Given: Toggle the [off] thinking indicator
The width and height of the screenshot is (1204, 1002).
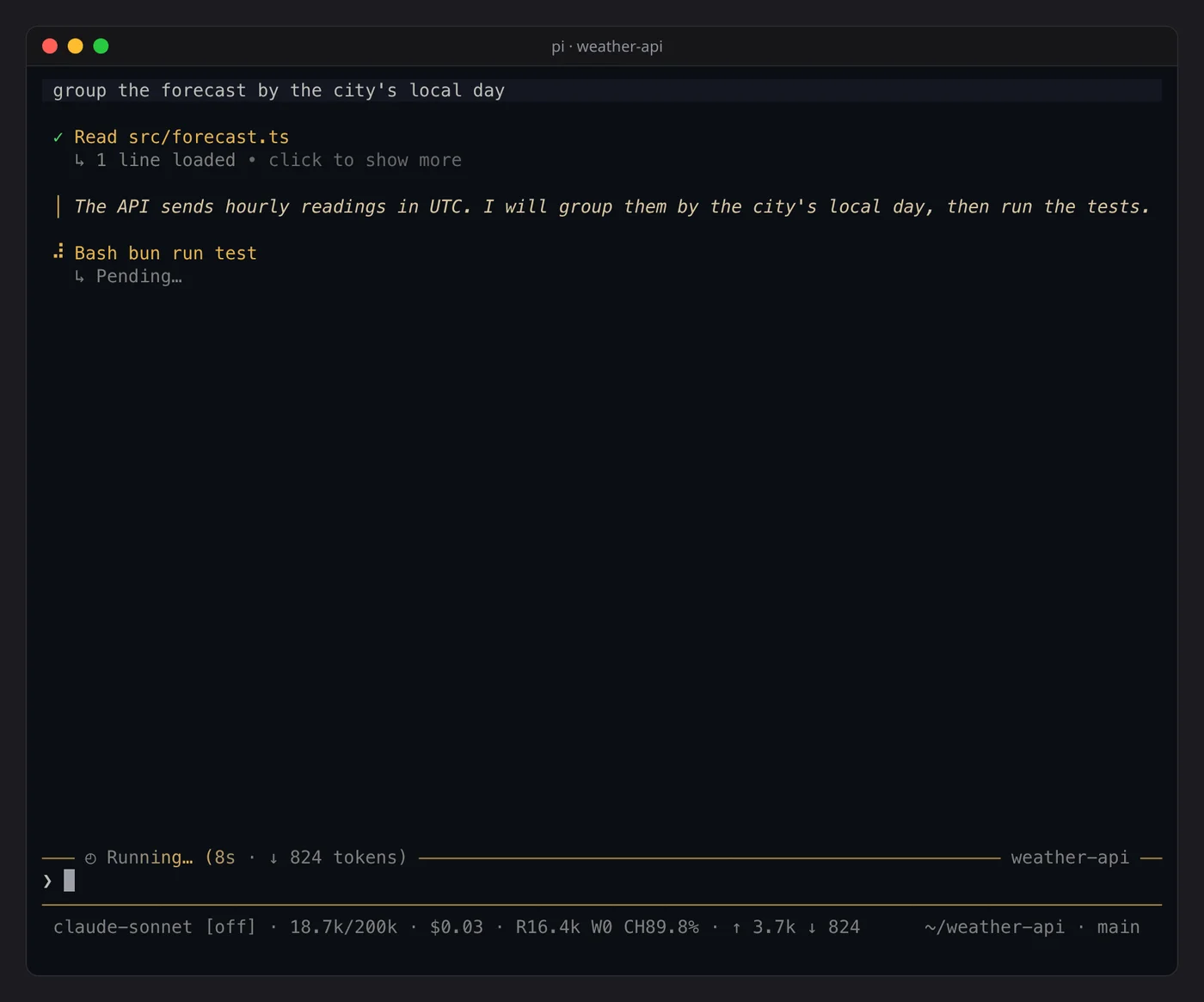Looking at the screenshot, I should pos(230,927).
